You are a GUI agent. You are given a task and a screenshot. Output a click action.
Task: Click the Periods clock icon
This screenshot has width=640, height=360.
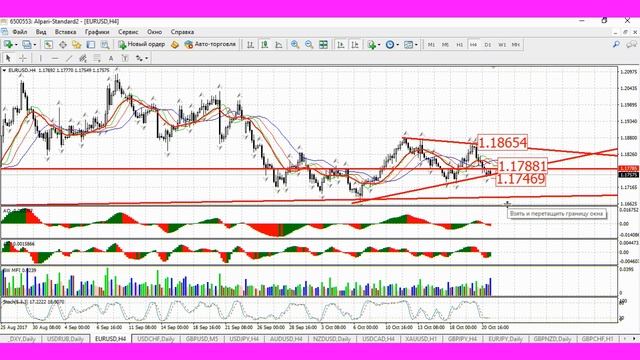(x=390, y=44)
